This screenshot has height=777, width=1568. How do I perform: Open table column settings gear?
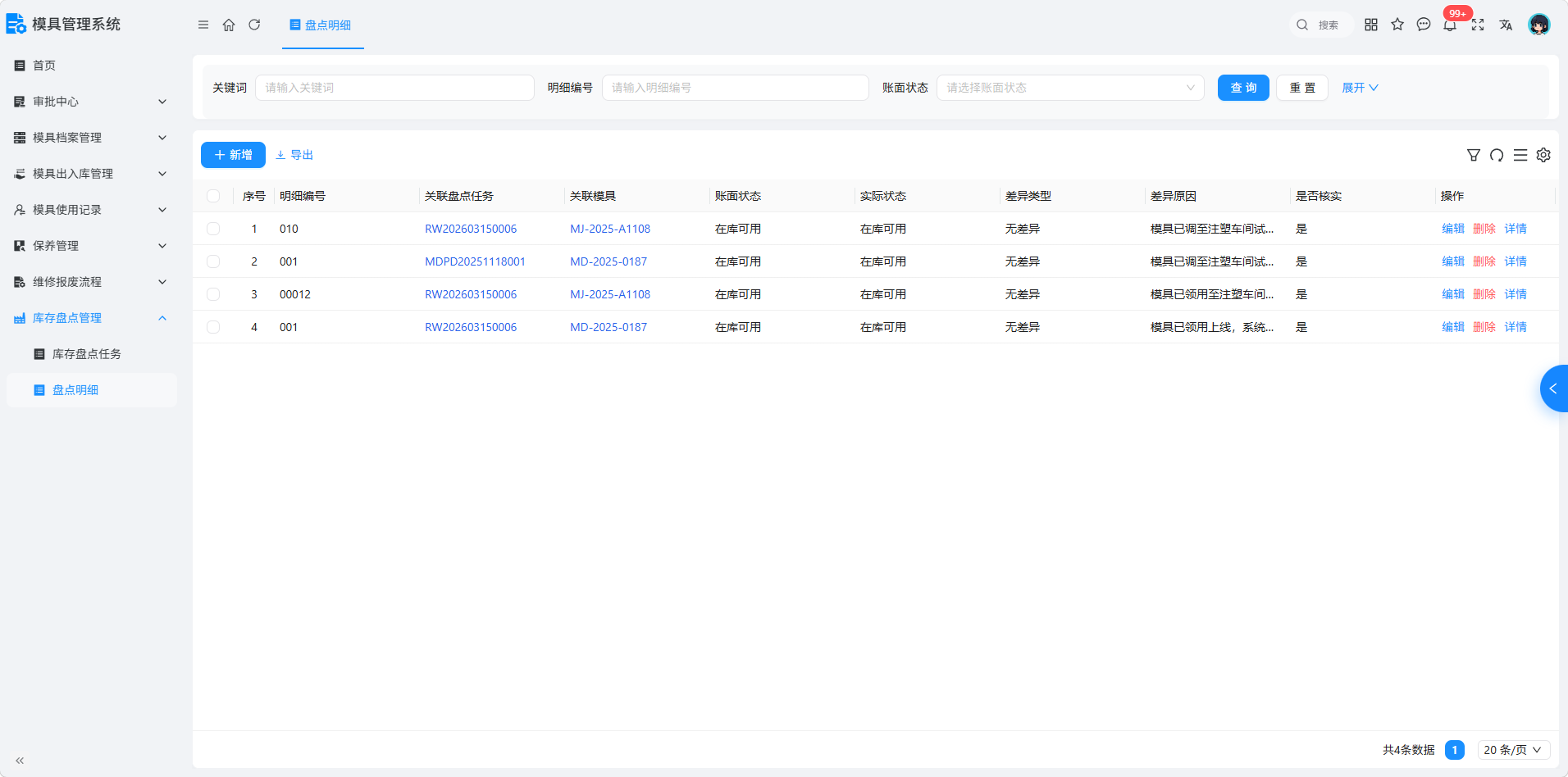pos(1543,155)
